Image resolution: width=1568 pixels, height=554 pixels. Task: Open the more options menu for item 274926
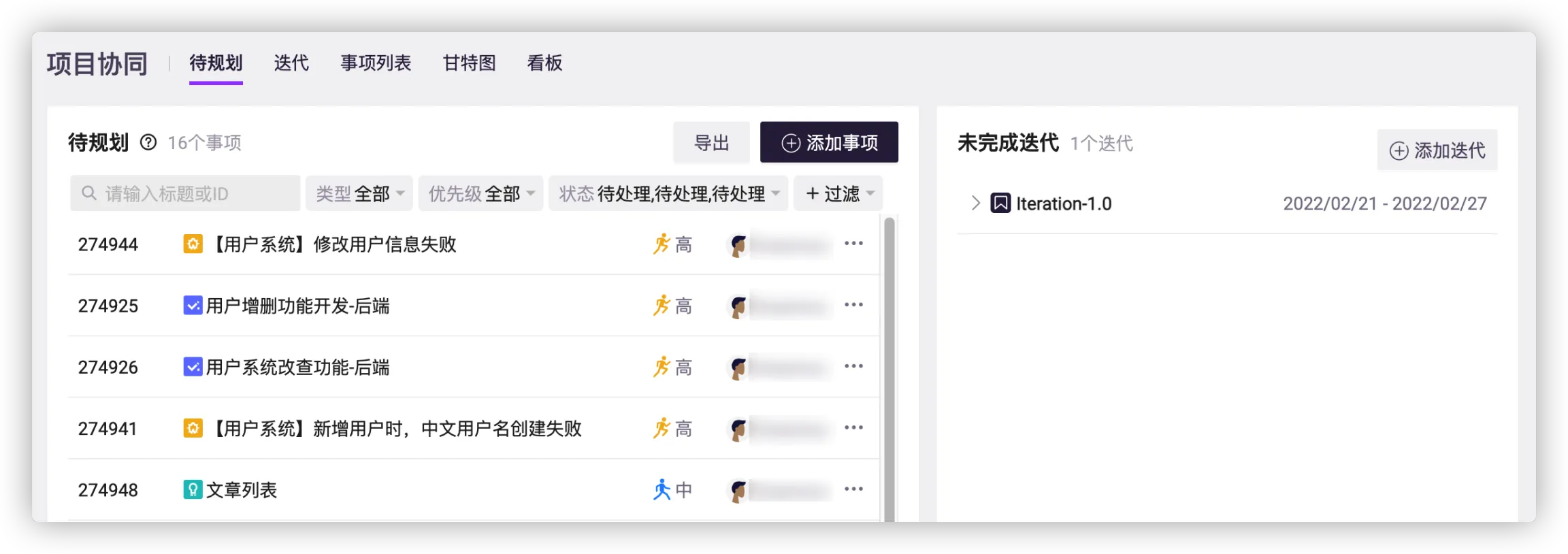(x=853, y=366)
